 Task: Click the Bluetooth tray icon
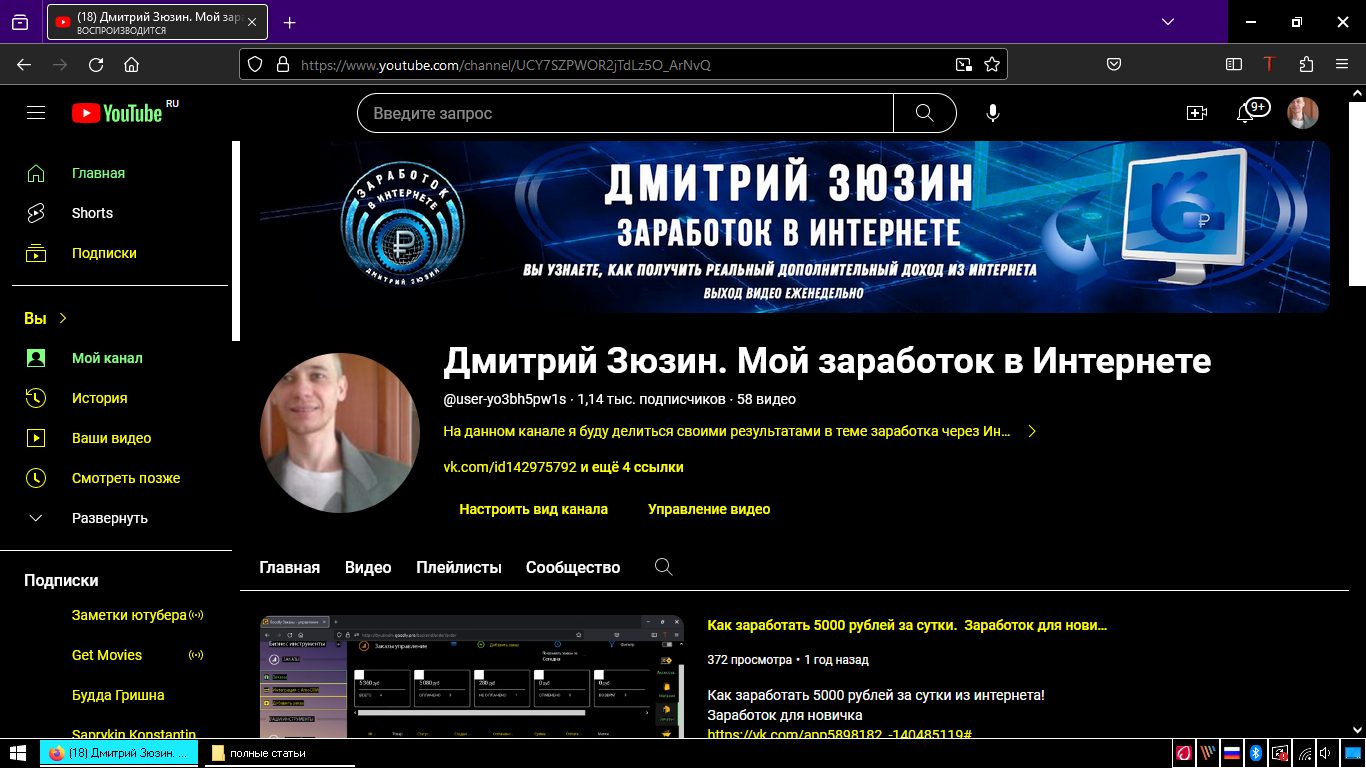tap(1257, 753)
